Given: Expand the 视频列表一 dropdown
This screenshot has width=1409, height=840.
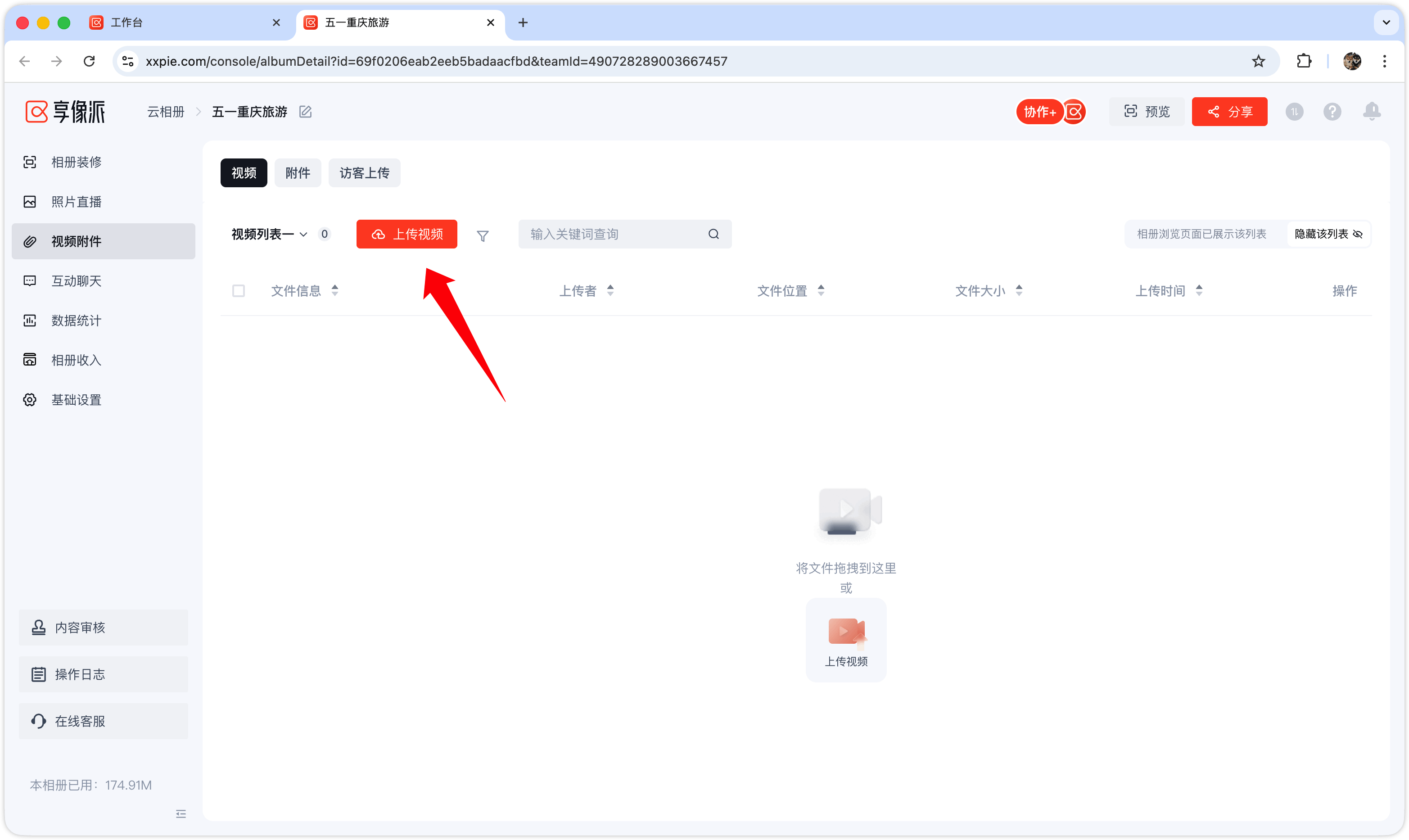Looking at the screenshot, I should point(269,235).
